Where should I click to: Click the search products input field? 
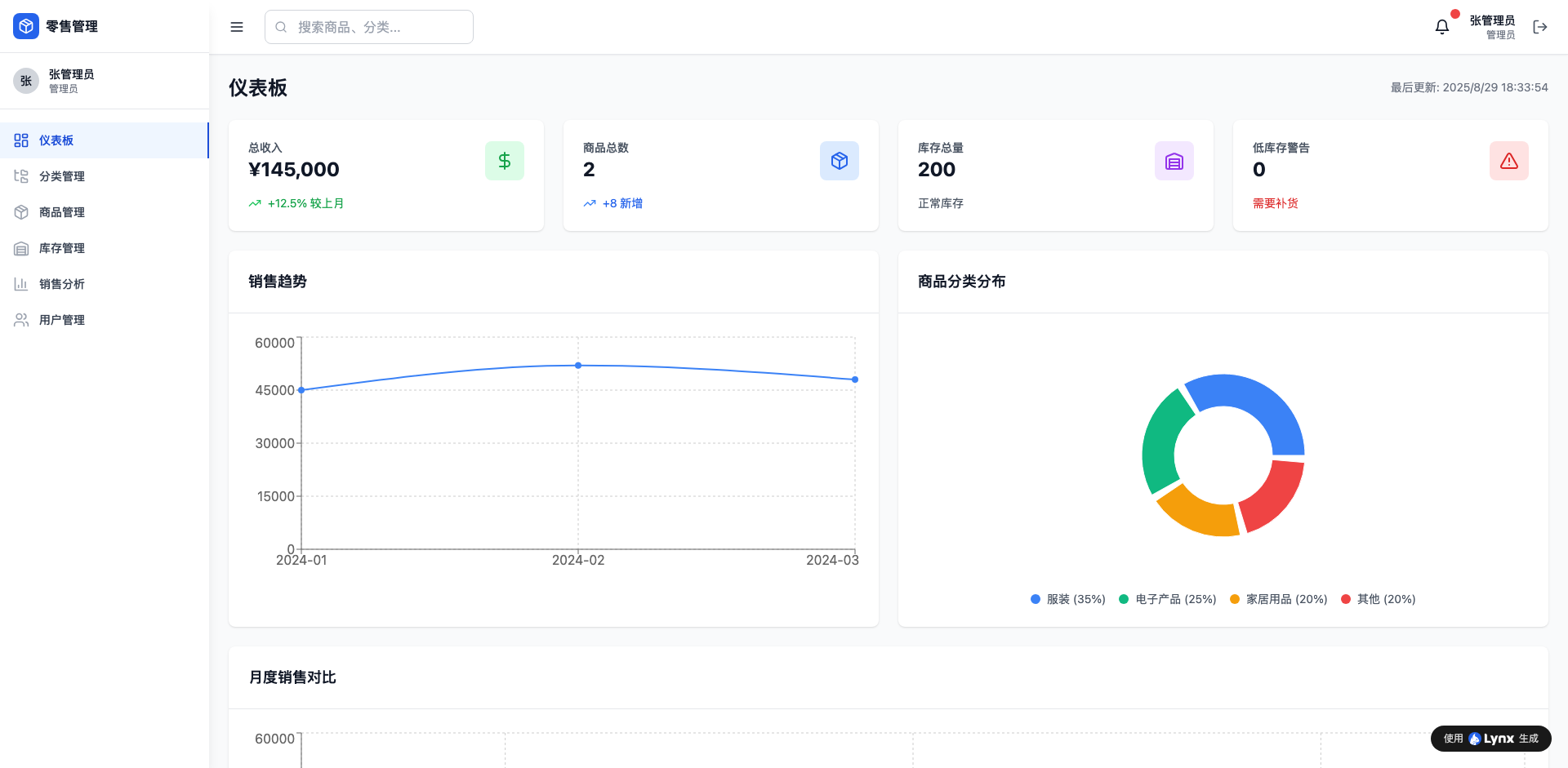point(369,27)
